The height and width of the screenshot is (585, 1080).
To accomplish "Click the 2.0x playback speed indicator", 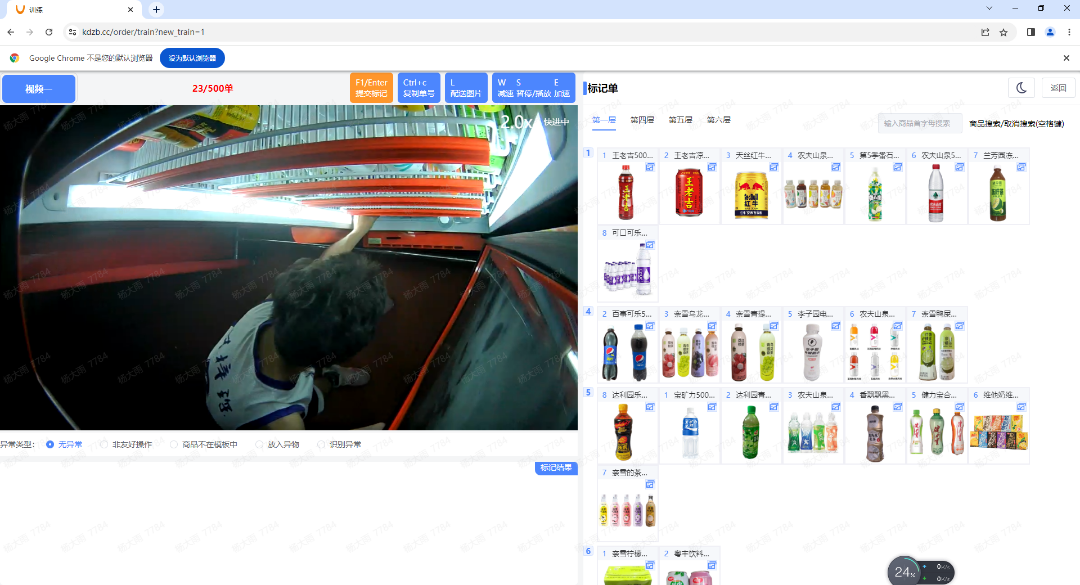I will (517, 122).
